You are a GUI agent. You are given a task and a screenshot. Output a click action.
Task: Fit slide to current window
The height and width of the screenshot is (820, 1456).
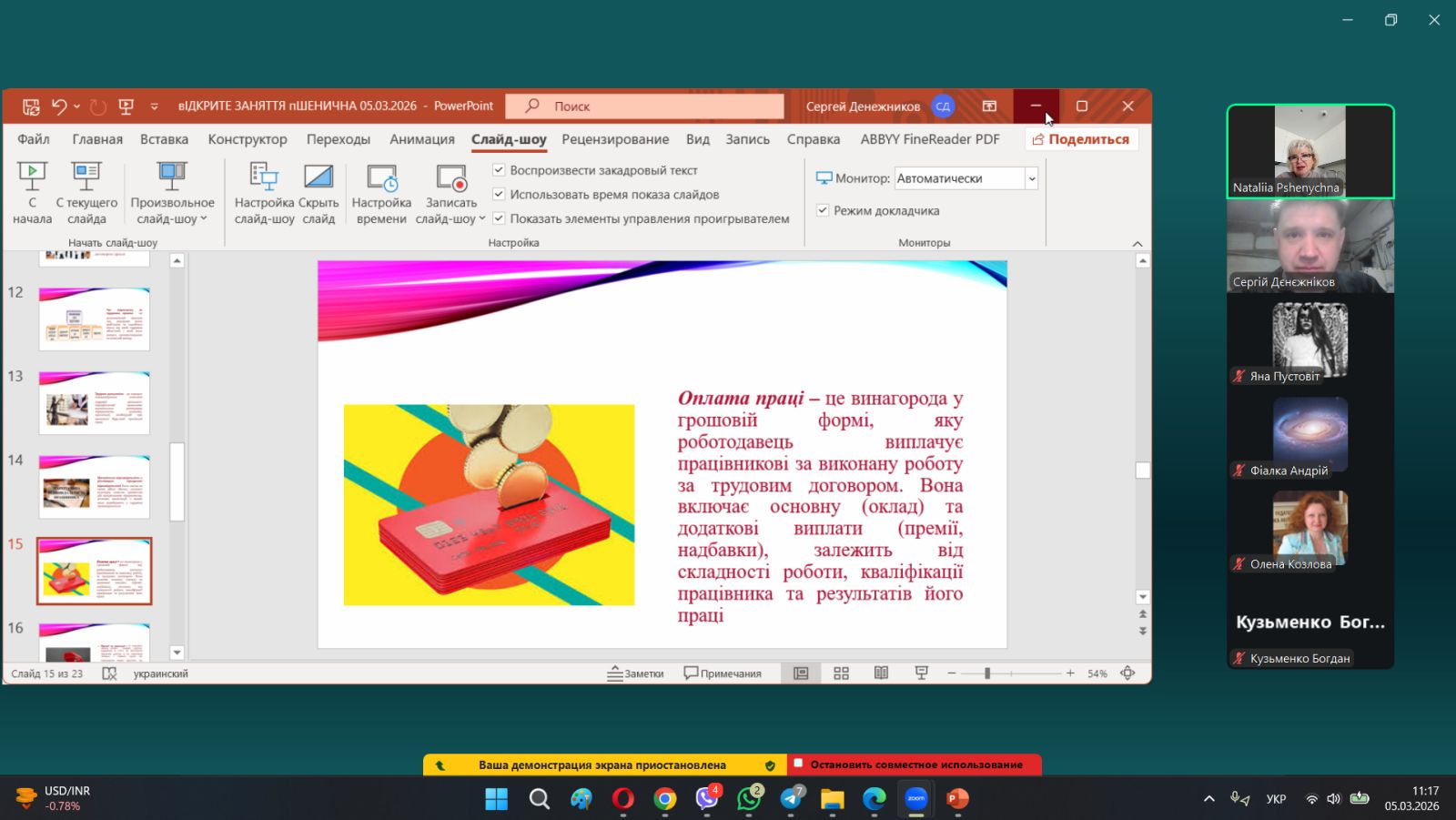(1127, 673)
